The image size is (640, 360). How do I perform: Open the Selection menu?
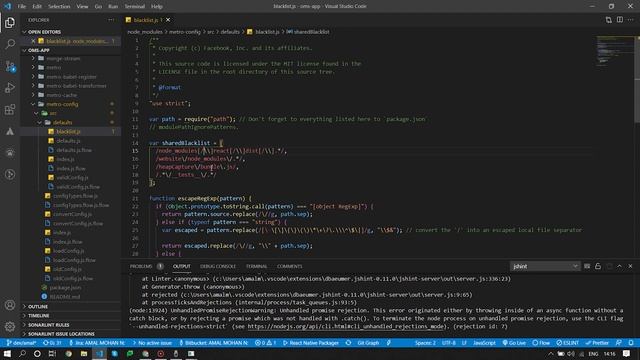[x=59, y=7]
